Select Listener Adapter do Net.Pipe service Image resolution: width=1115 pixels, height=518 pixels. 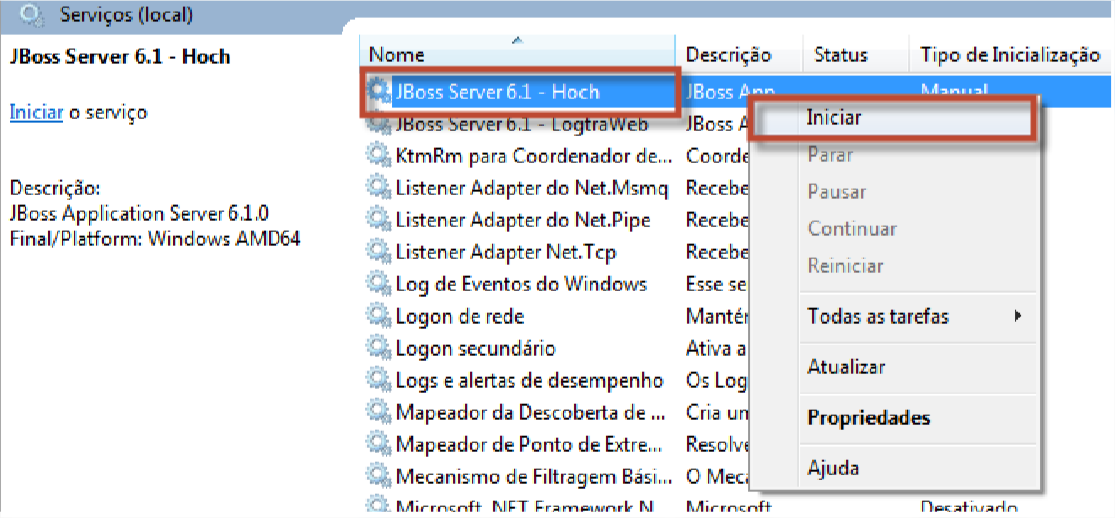click(x=523, y=221)
